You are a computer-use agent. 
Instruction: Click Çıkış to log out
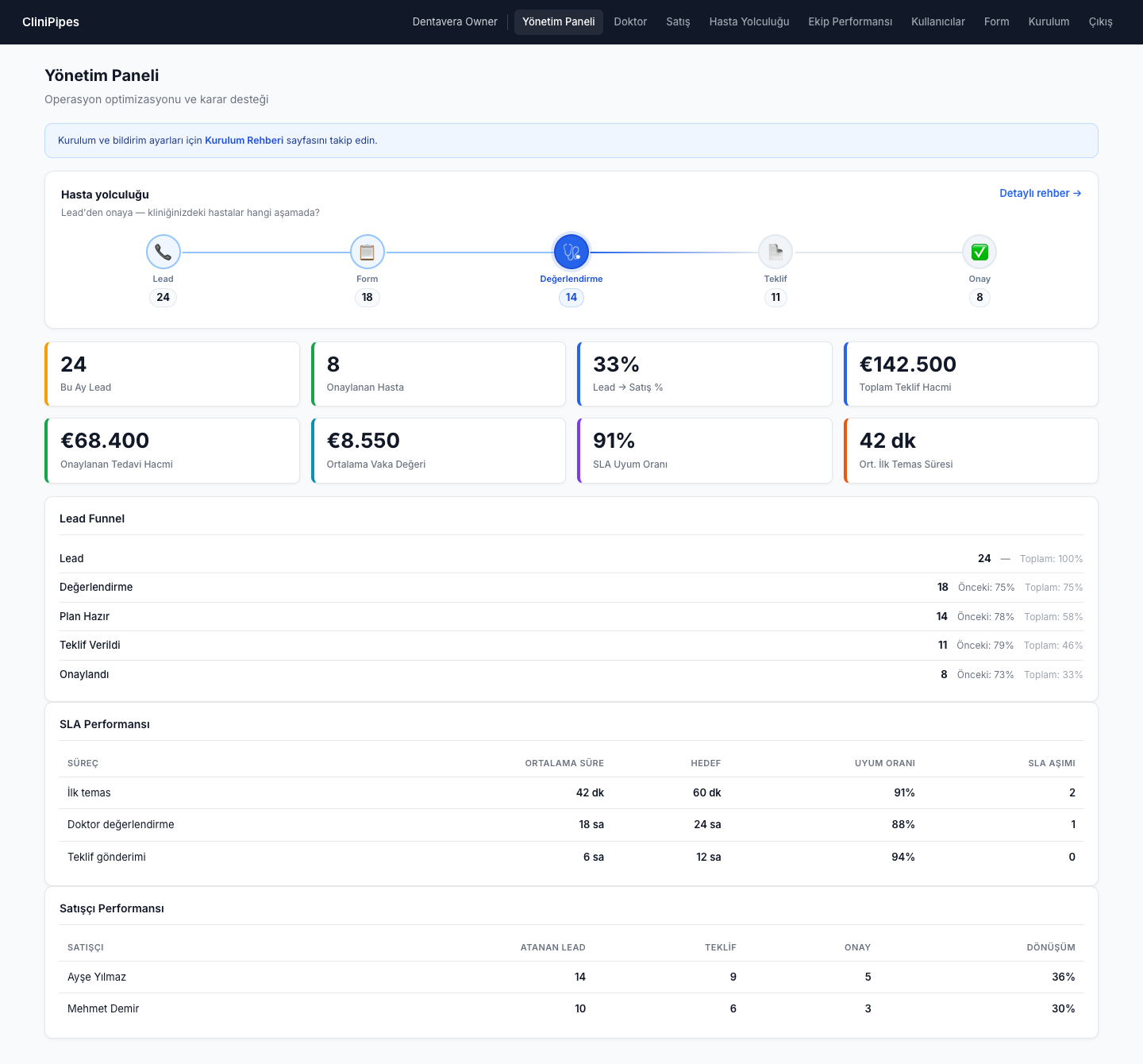[1100, 22]
